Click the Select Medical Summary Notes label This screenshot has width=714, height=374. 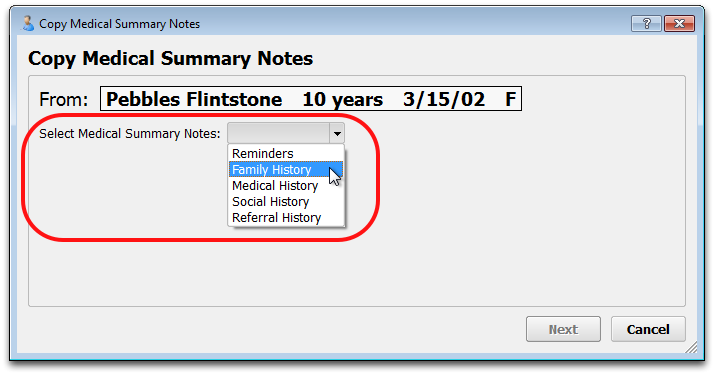[130, 133]
